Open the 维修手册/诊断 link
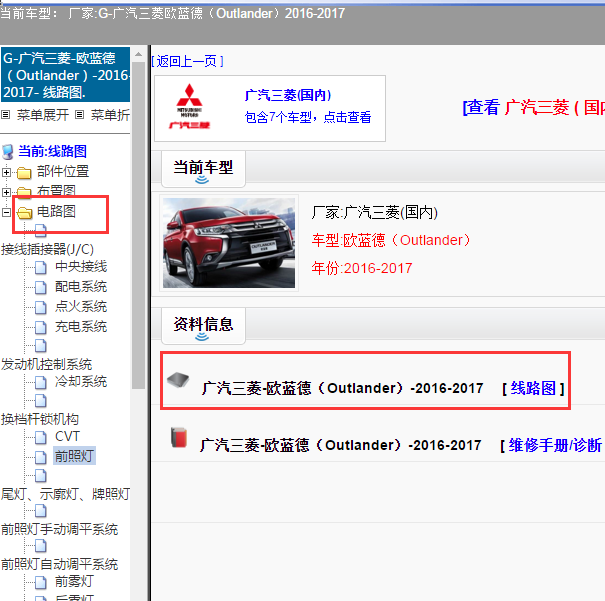Viewport: 605px width, 601px height. (555, 445)
